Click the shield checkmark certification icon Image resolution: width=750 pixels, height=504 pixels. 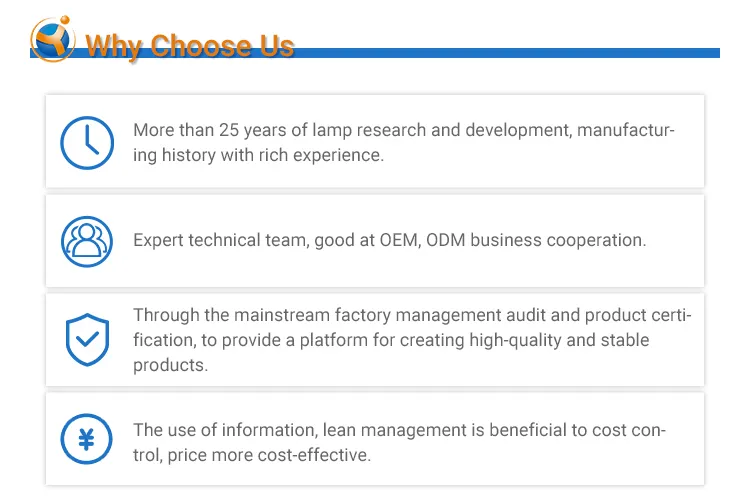87,340
